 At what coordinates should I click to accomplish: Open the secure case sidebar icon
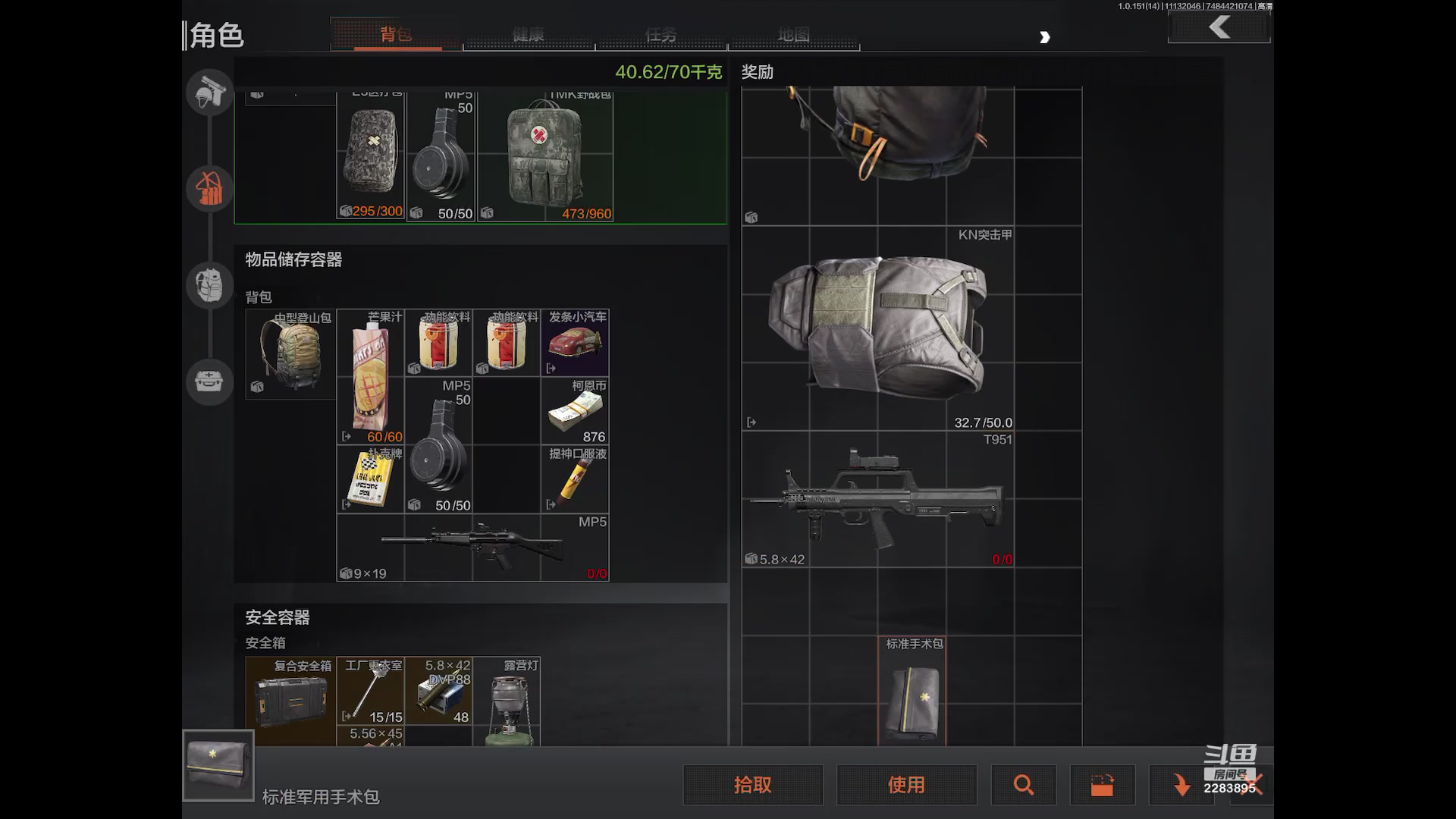click(209, 381)
